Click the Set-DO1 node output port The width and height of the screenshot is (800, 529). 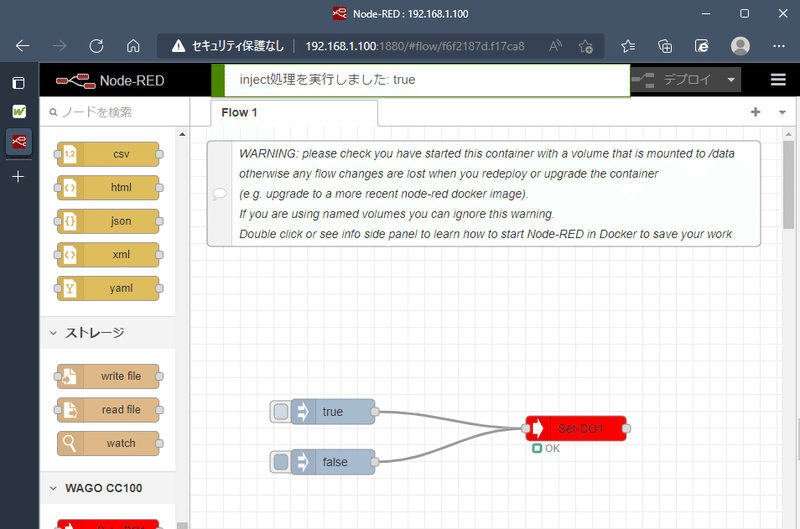click(x=627, y=429)
